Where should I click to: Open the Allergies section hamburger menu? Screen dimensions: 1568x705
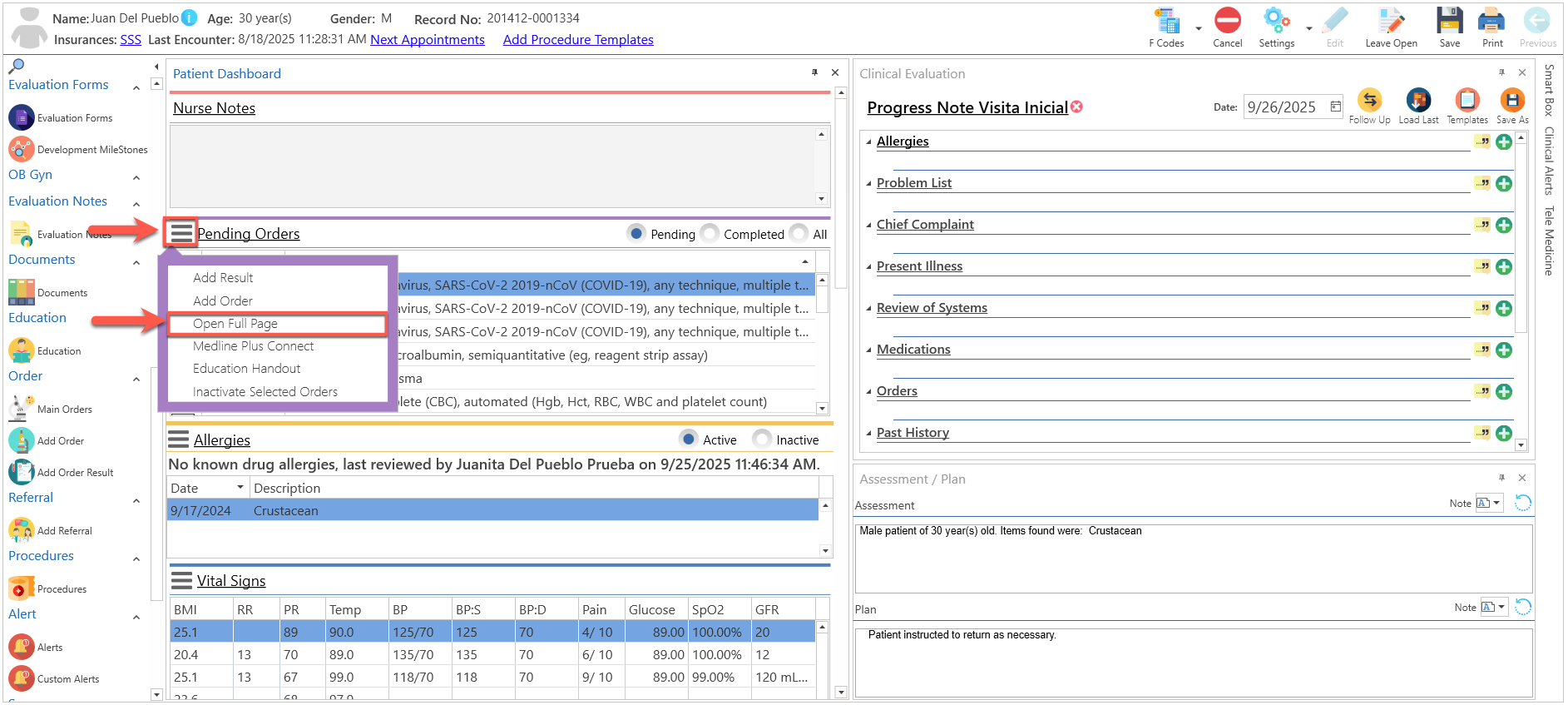(x=179, y=439)
